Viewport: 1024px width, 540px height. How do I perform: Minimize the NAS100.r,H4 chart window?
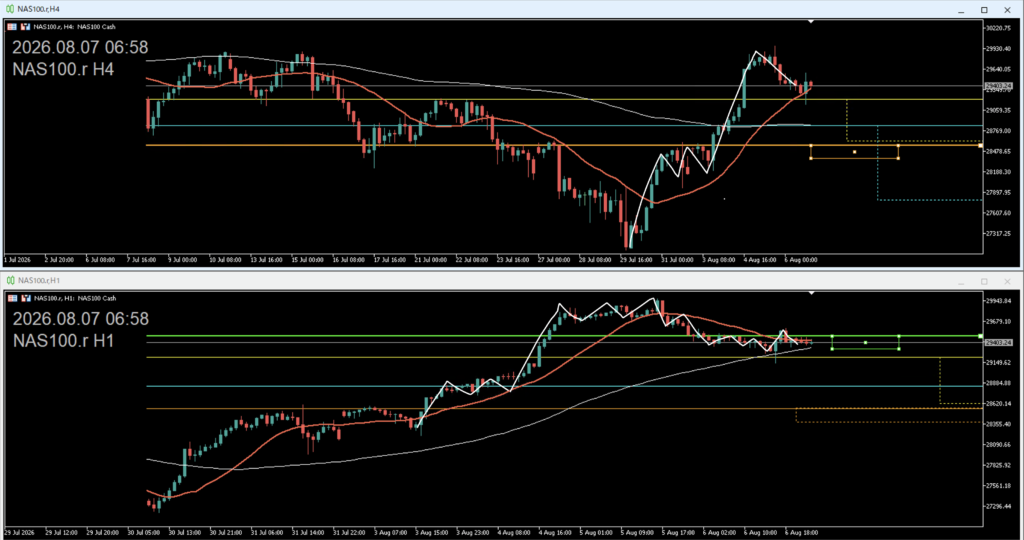pos(962,10)
